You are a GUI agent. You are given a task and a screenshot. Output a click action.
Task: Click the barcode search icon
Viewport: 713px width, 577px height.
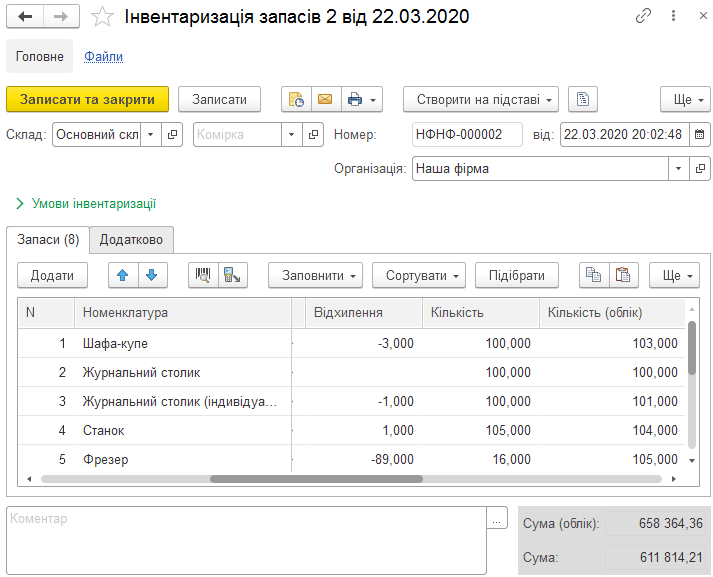pos(203,276)
